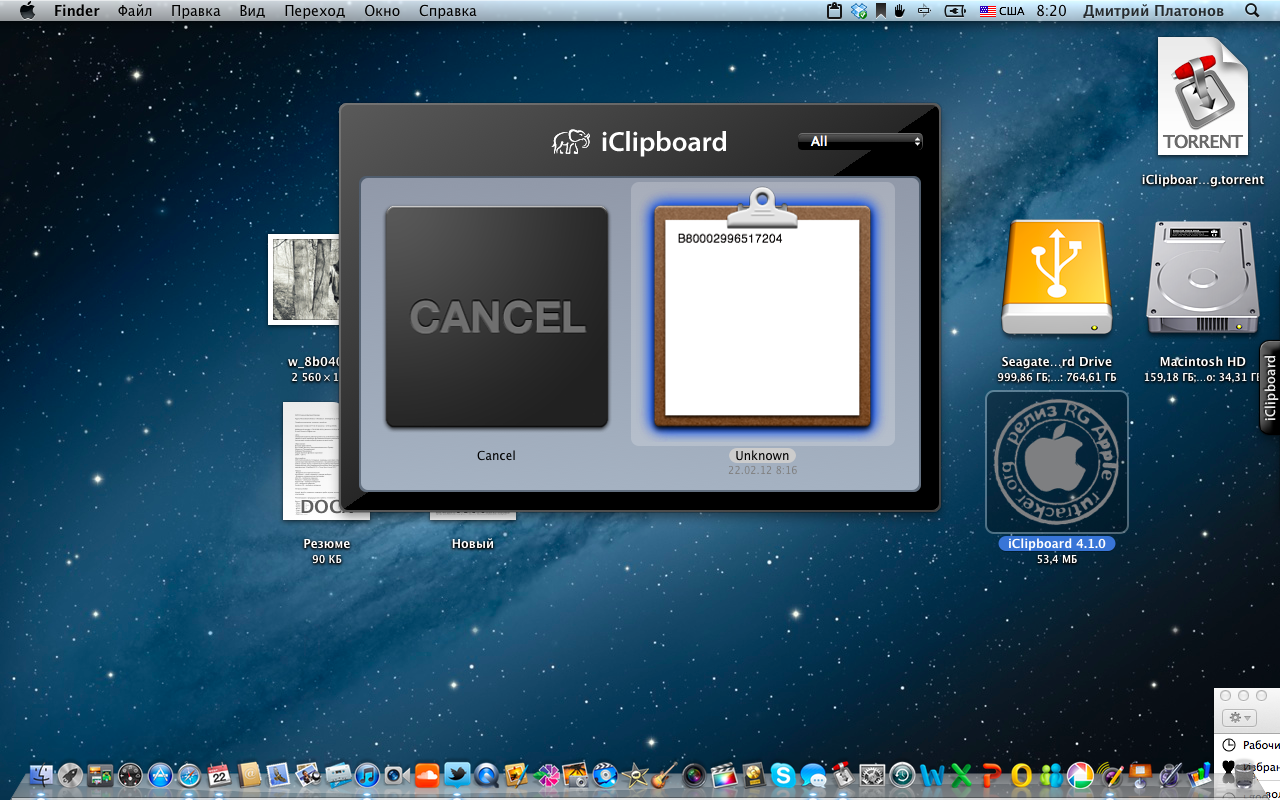The width and height of the screenshot is (1280, 800).
Task: Select the iClipboard 4.1.0 disk image icon
Action: (1057, 462)
